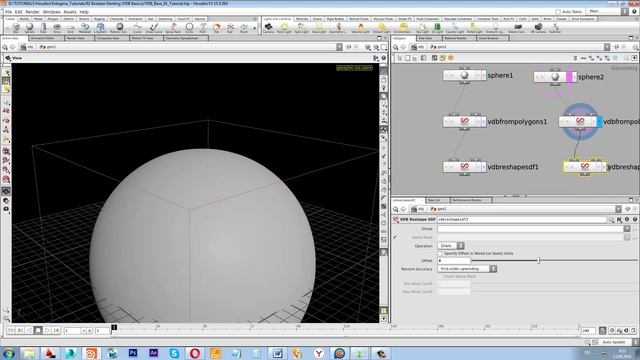Screen dimensions: 640x360
Task: Switch to the Performance Monitor tab
Action: pos(470,200)
